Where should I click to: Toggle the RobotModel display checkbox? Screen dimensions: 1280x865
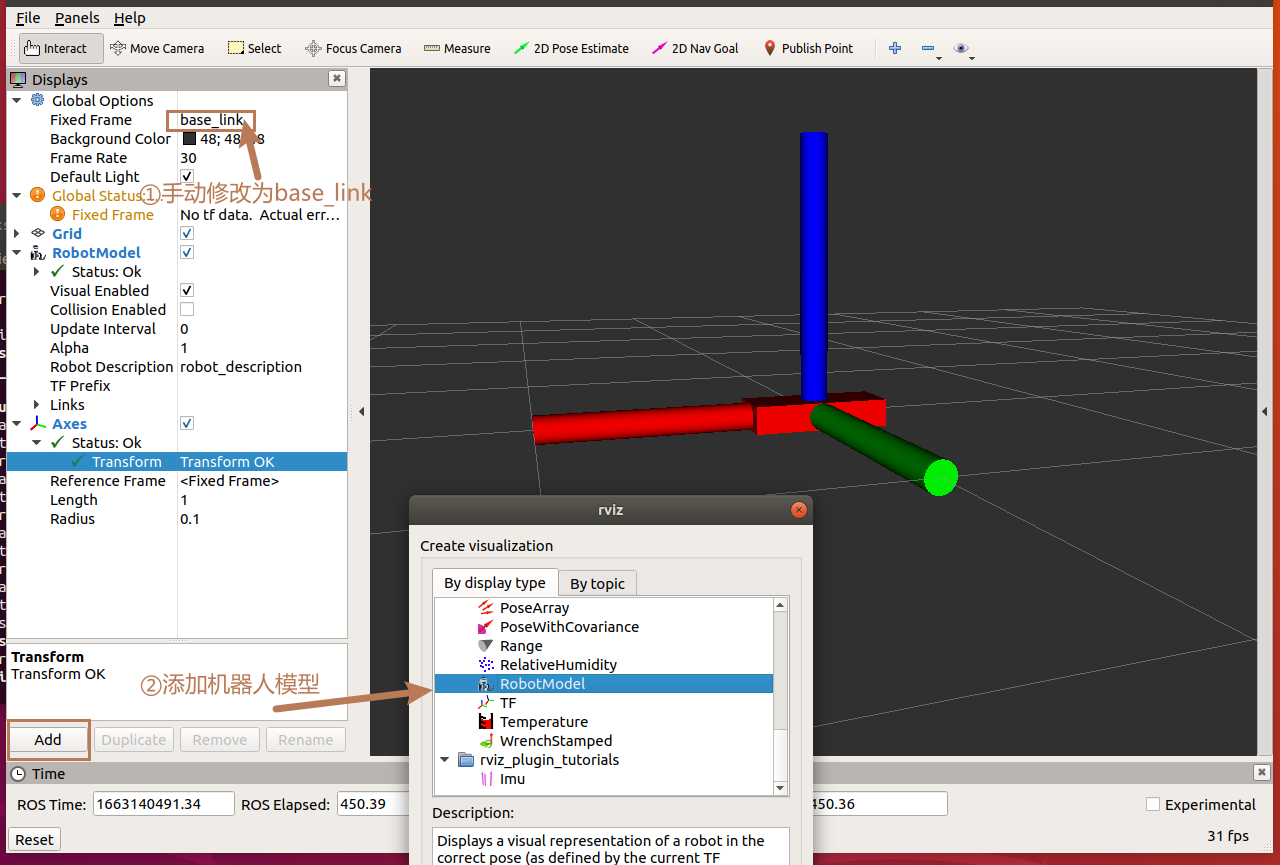coord(187,253)
